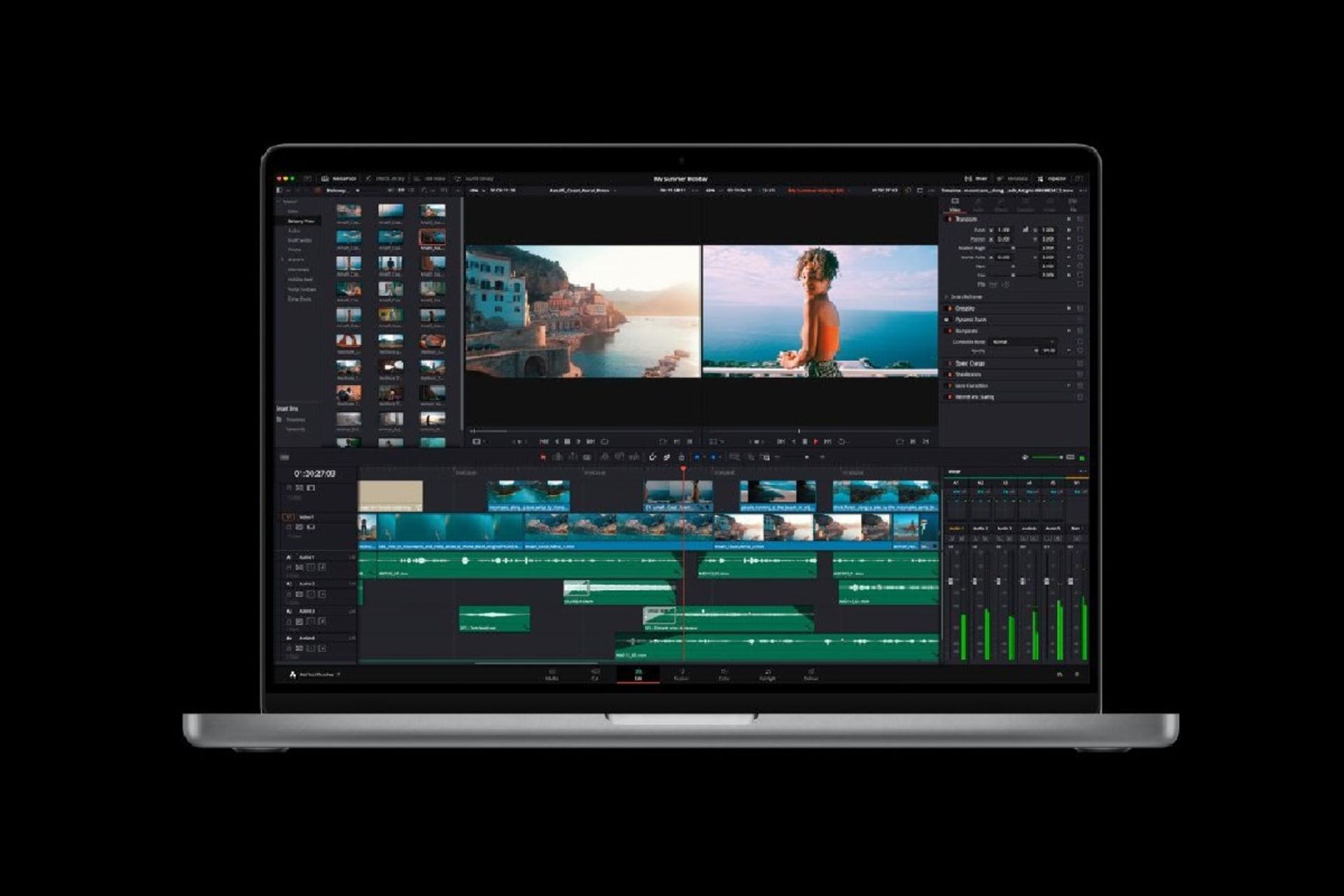
Task: Open the red timeline name dropdown
Action: point(818,190)
